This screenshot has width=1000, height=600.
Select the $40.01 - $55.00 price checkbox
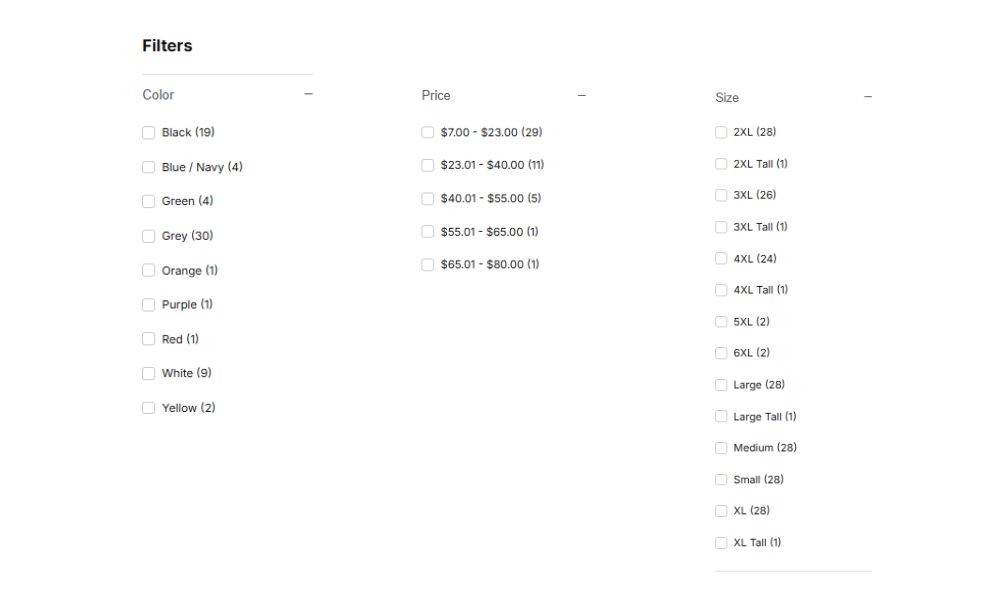click(428, 198)
